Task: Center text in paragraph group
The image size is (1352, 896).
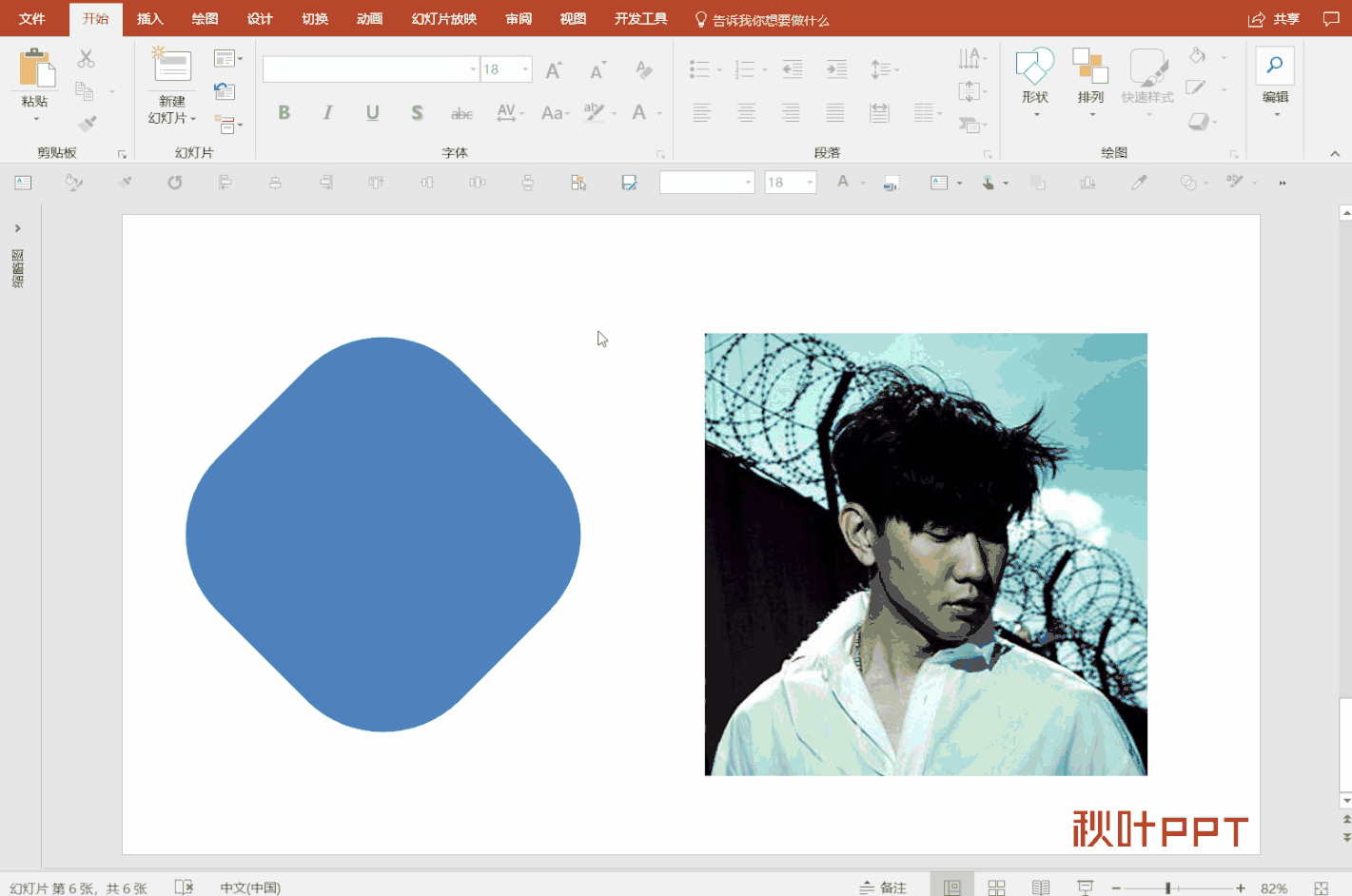Action: point(746,113)
